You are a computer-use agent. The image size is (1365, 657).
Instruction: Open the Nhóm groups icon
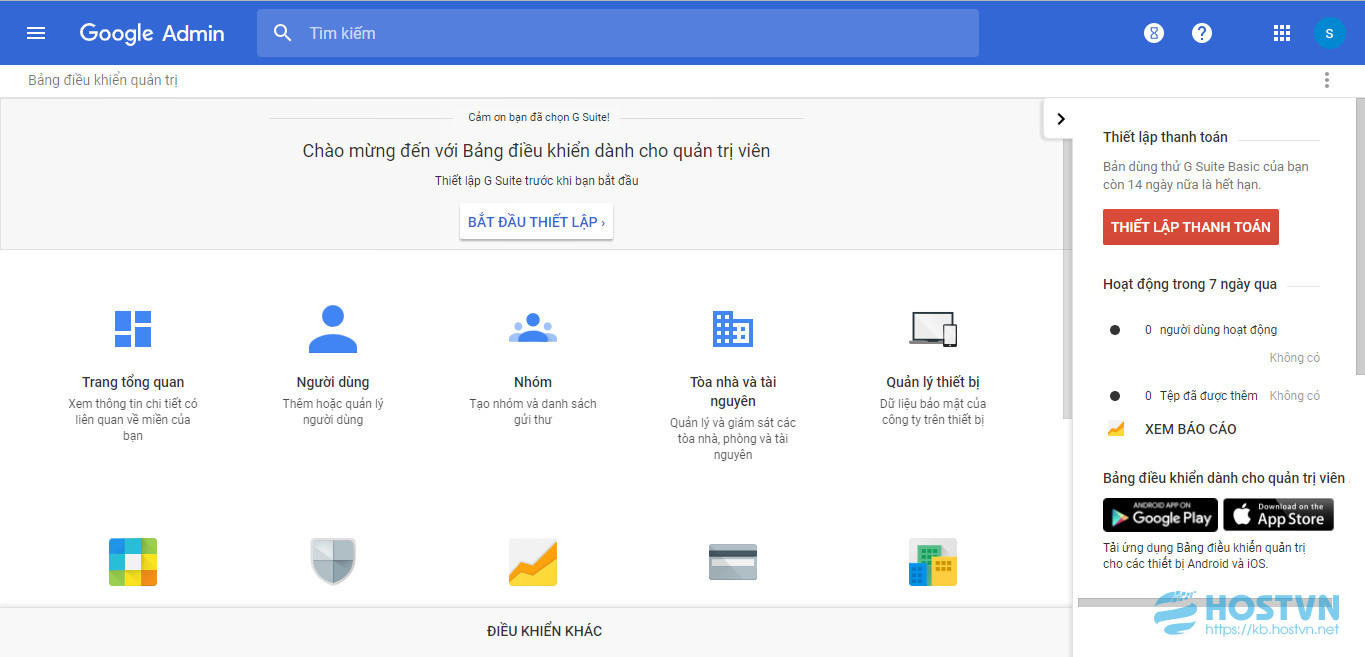(x=533, y=328)
